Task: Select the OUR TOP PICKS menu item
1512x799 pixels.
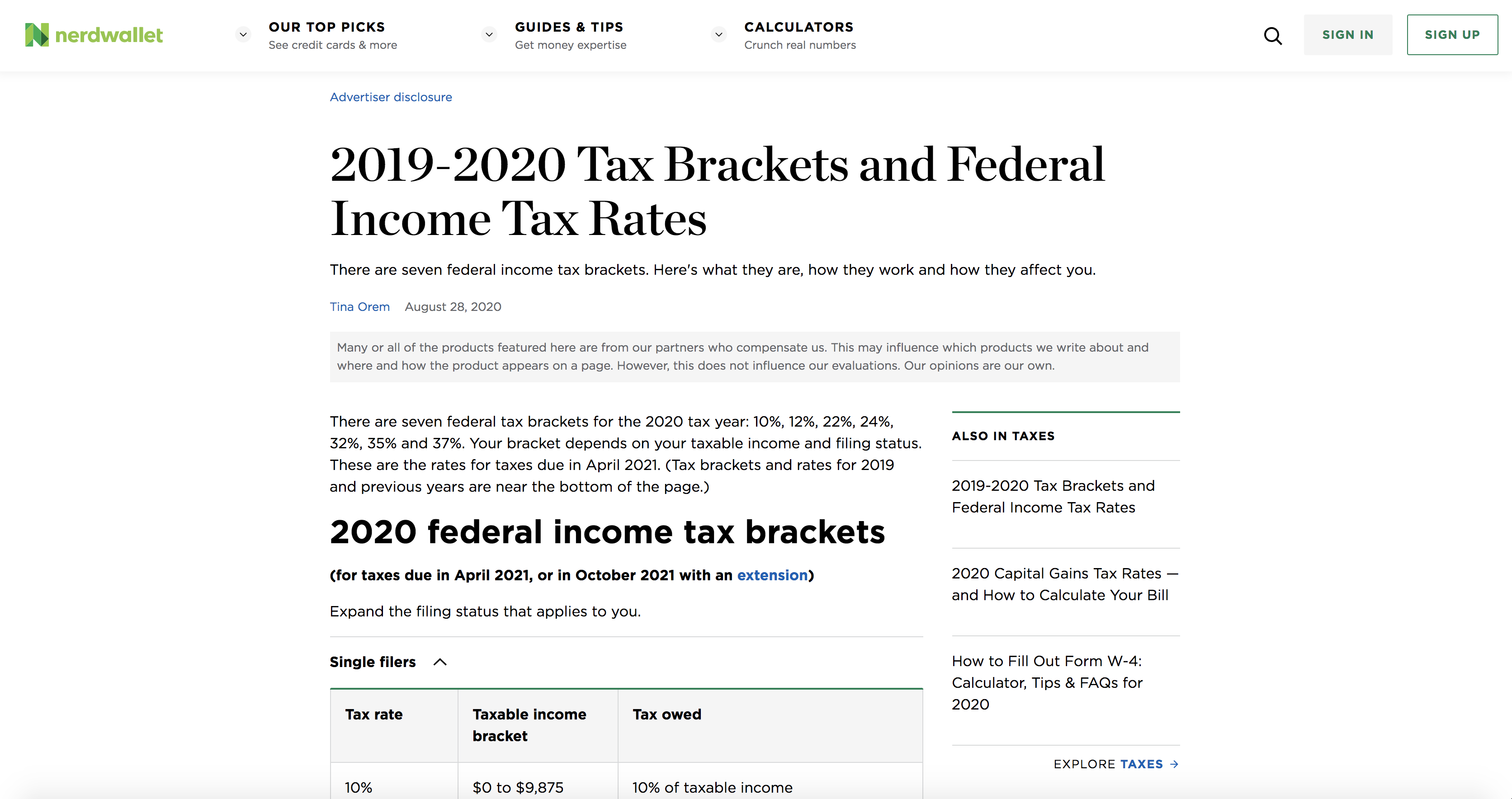Action: [326, 27]
